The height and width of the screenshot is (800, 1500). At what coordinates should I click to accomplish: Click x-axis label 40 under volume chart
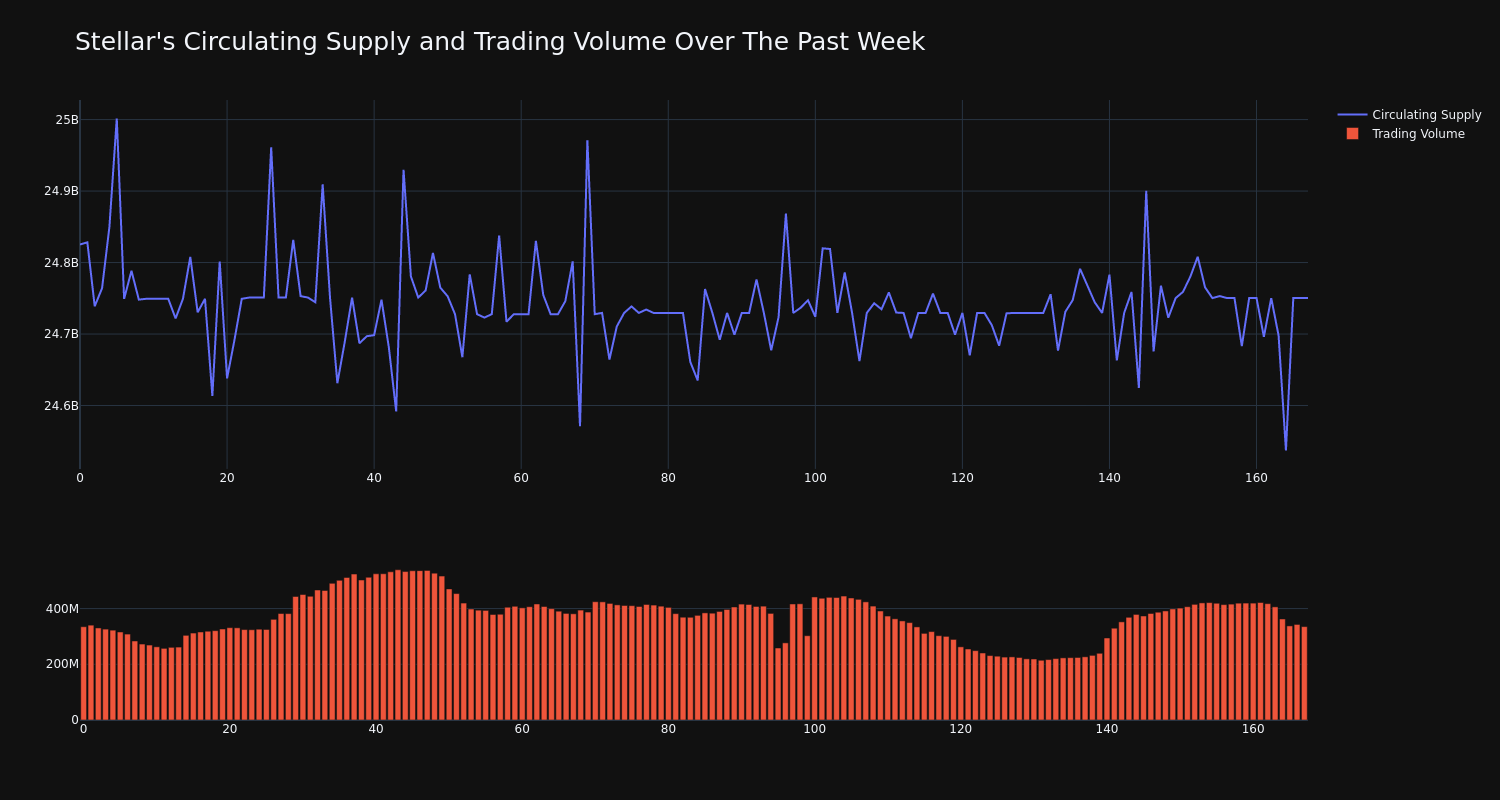click(x=376, y=729)
